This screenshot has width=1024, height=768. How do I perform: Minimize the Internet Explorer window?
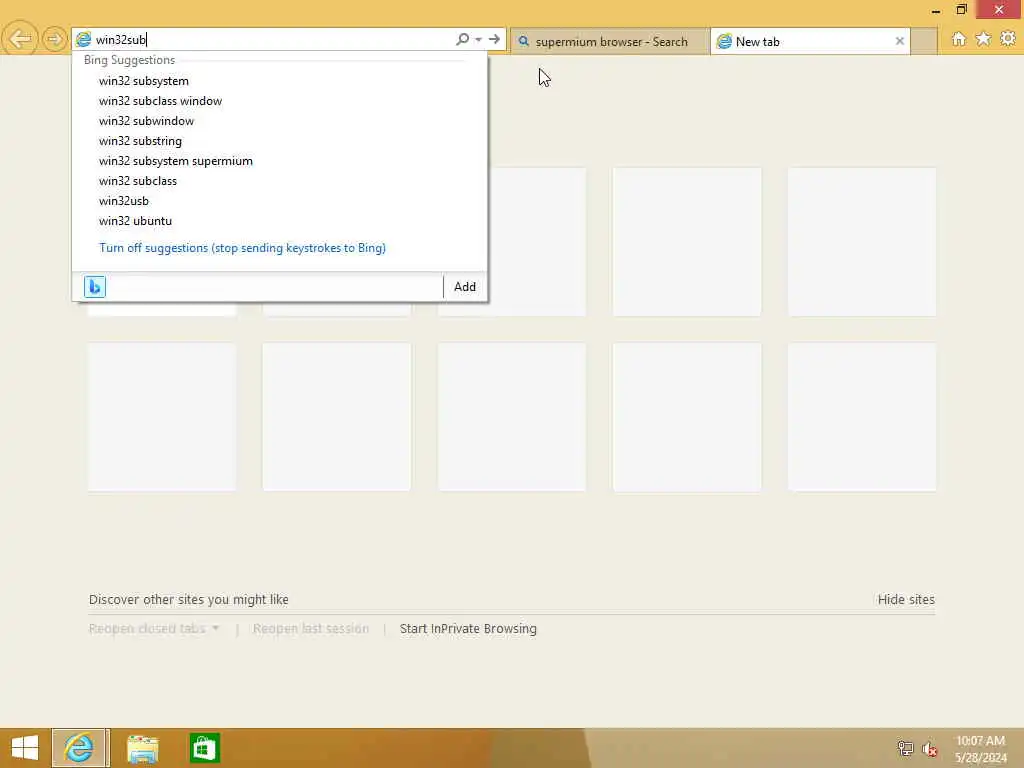(935, 10)
